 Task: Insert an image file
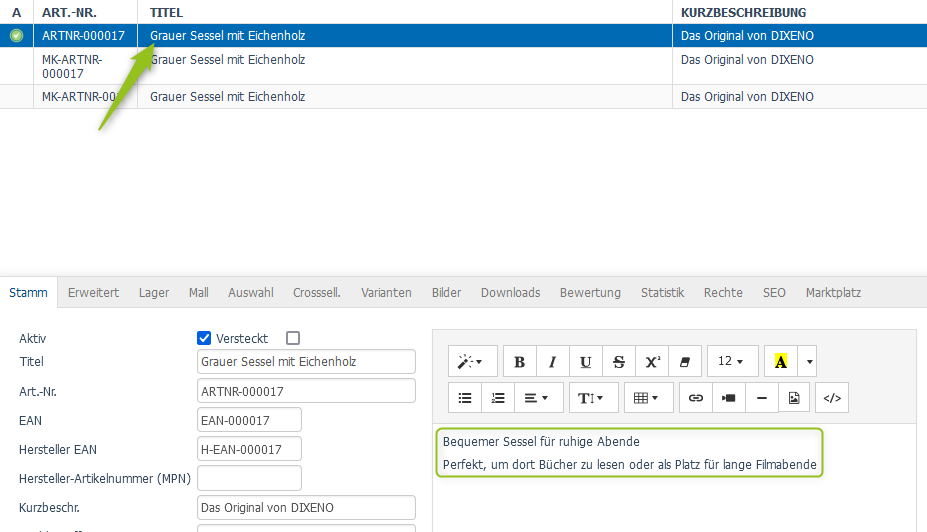pyautogui.click(x=794, y=398)
